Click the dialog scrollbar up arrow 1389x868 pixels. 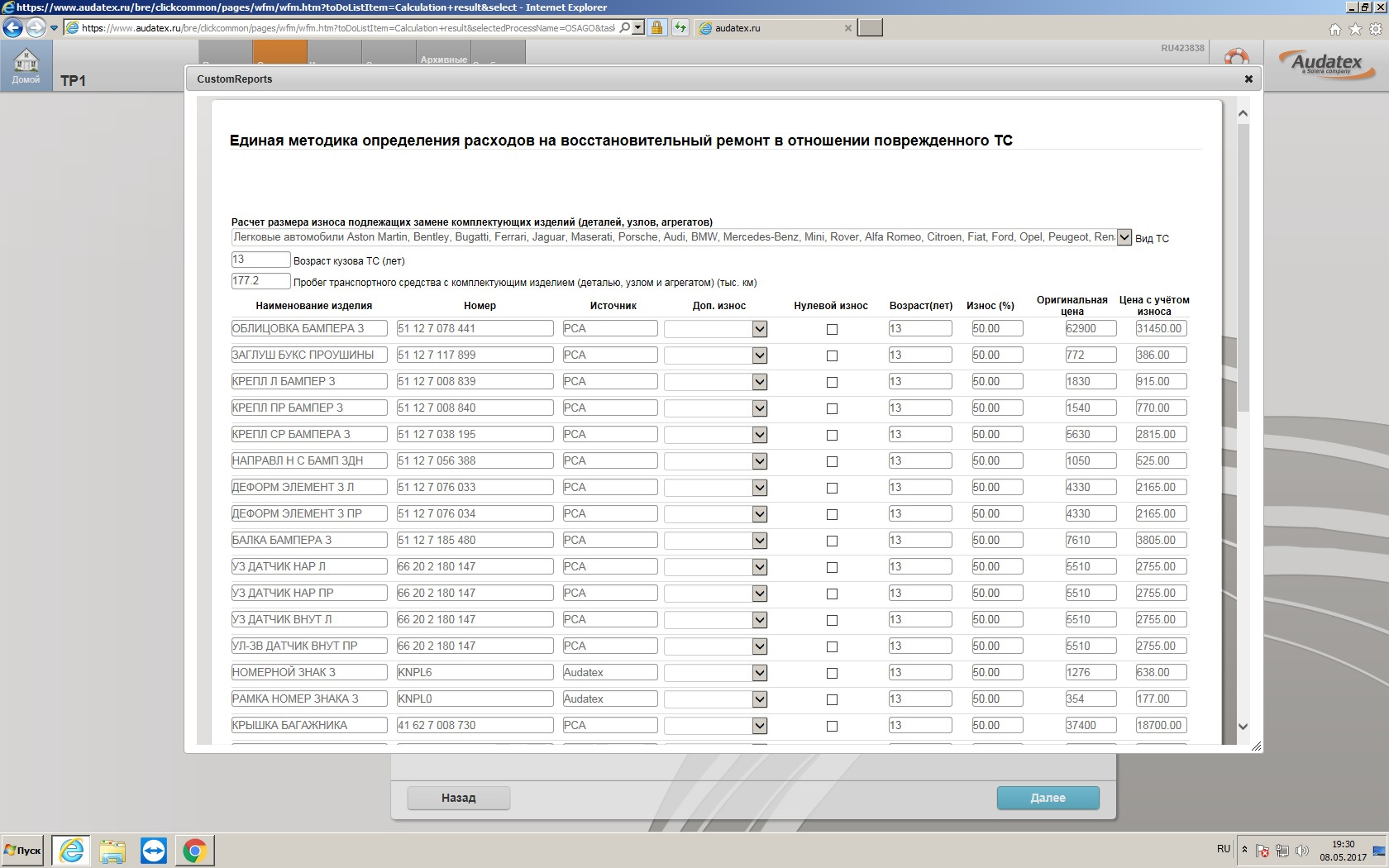pos(1243,113)
